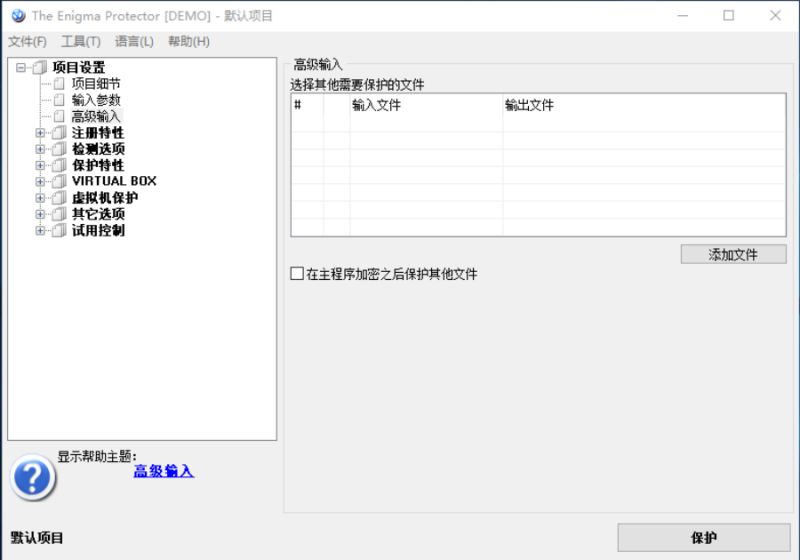
Task: Select the 试用控制 tree item
Action: [98, 231]
